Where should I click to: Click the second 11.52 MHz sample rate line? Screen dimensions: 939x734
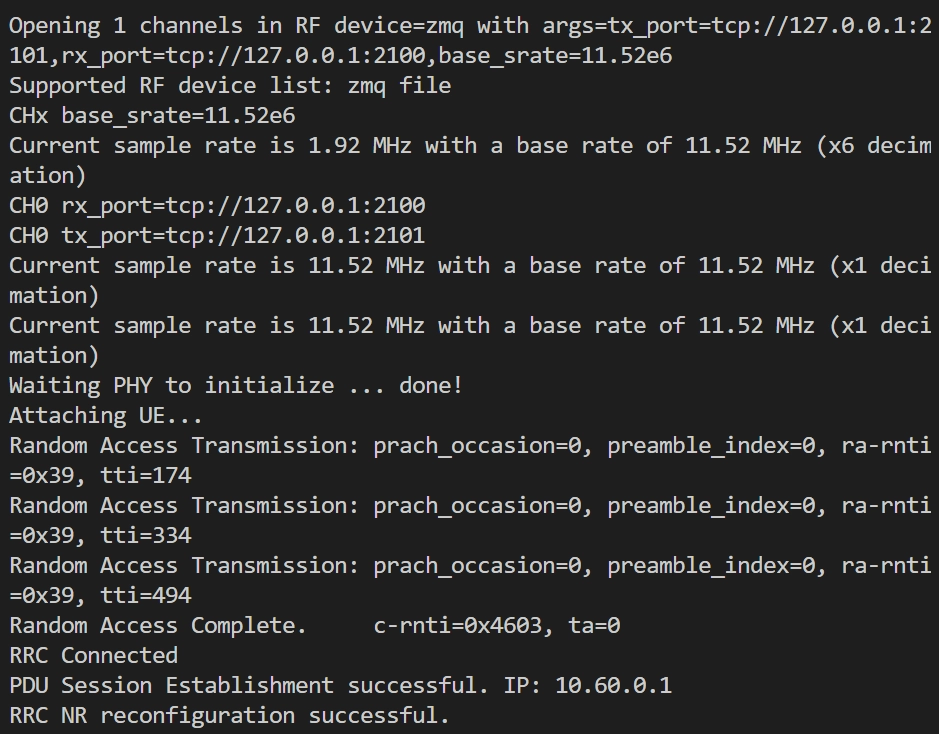point(471,340)
